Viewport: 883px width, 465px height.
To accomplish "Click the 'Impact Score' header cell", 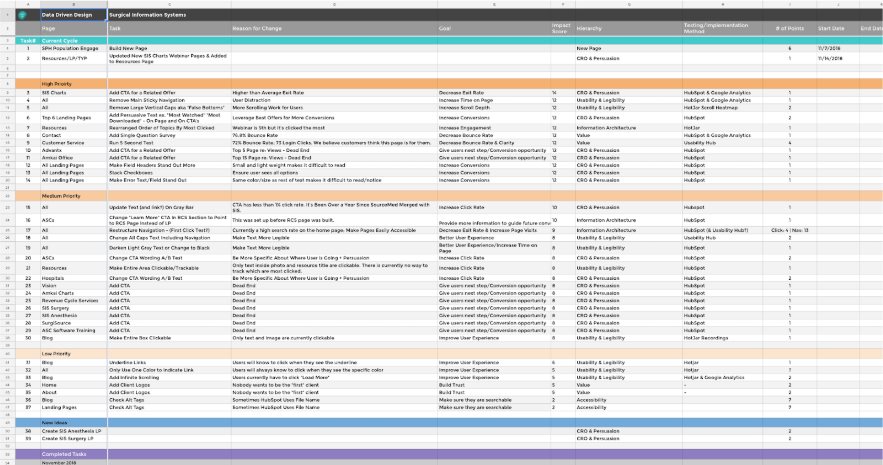I will [561, 29].
